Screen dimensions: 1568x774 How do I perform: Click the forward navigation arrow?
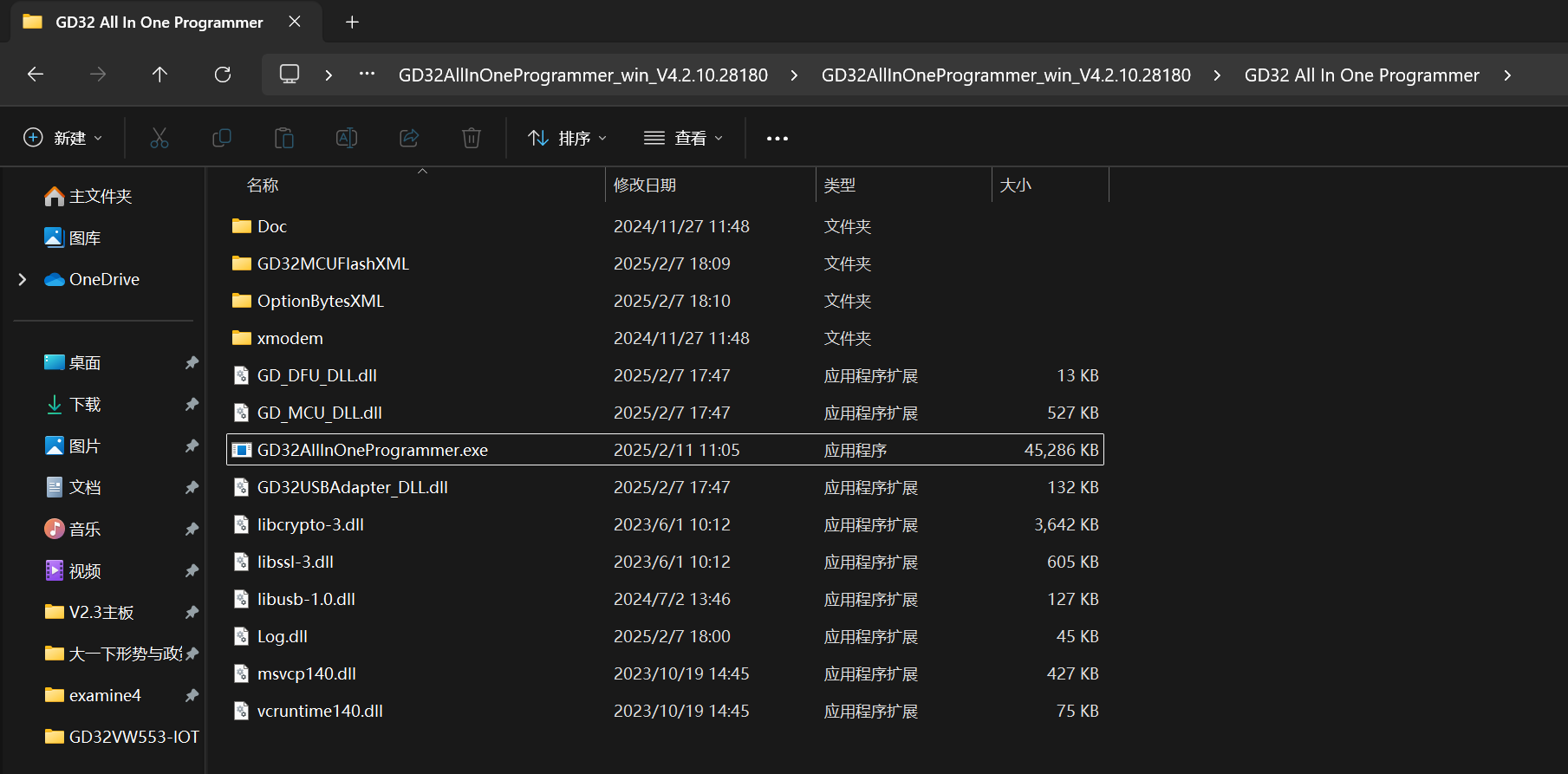[x=98, y=75]
